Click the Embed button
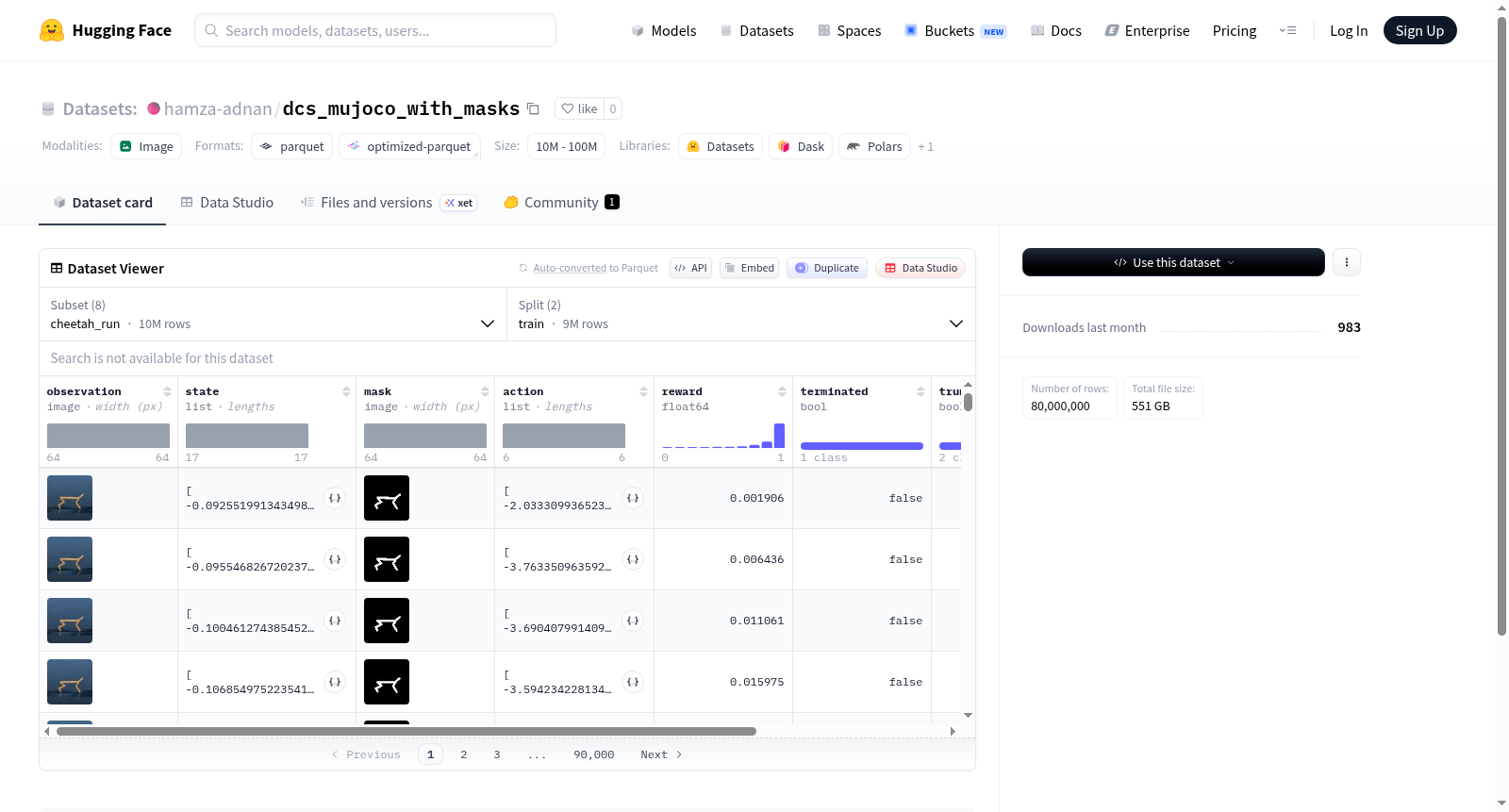This screenshot has width=1509, height=812. pos(749,268)
